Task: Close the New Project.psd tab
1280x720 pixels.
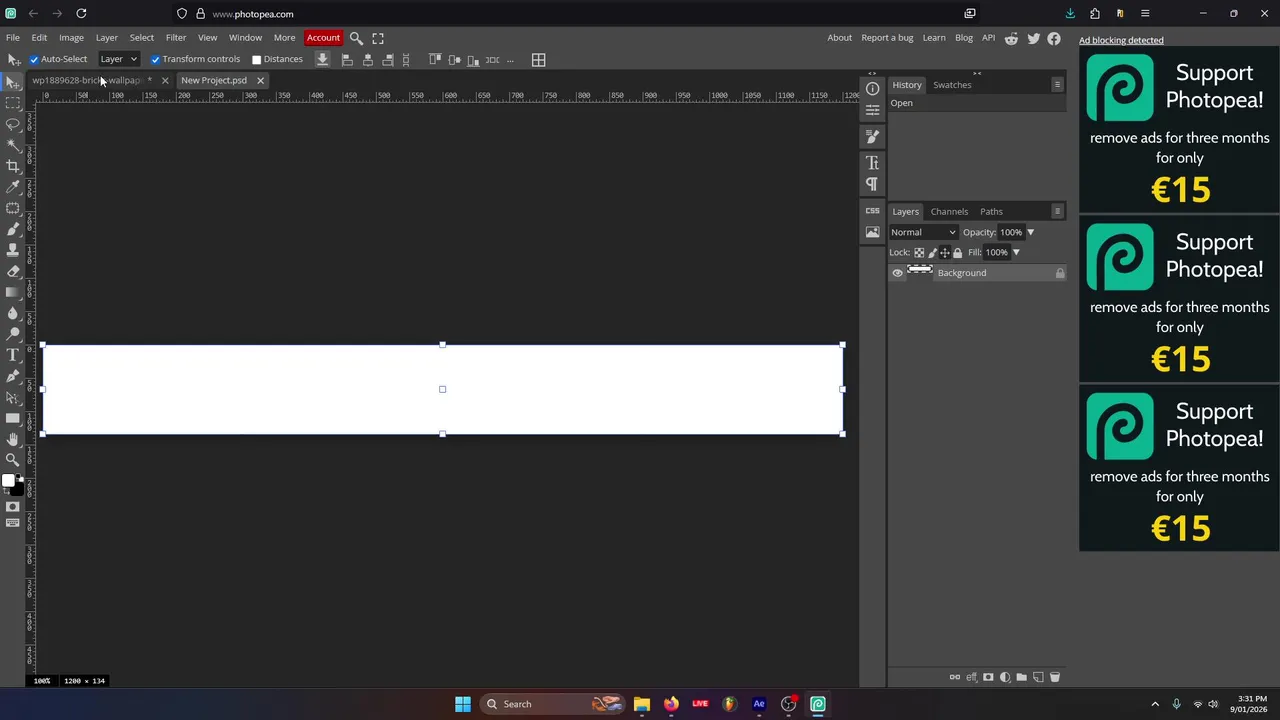Action: [260, 80]
